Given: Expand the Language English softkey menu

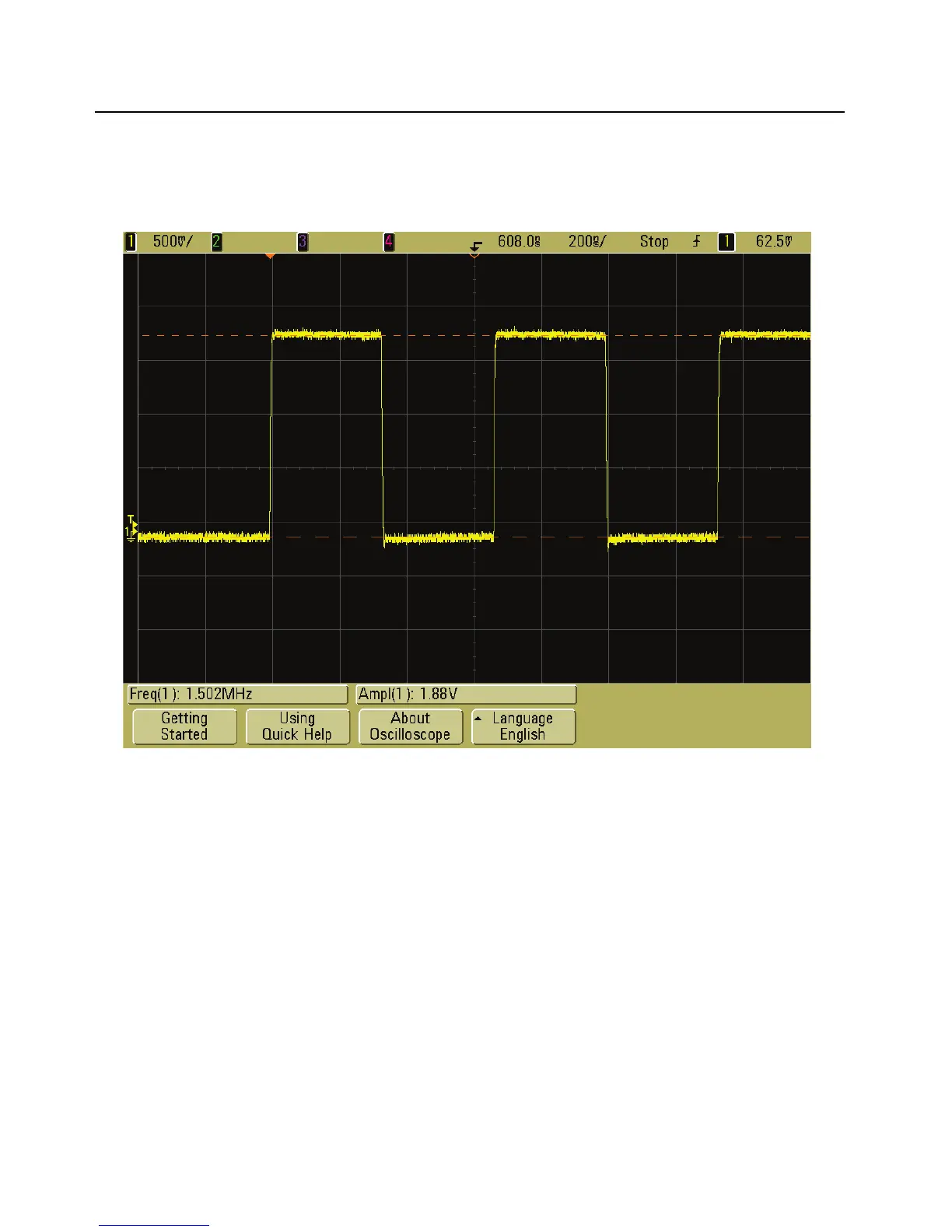Looking at the screenshot, I should (523, 726).
